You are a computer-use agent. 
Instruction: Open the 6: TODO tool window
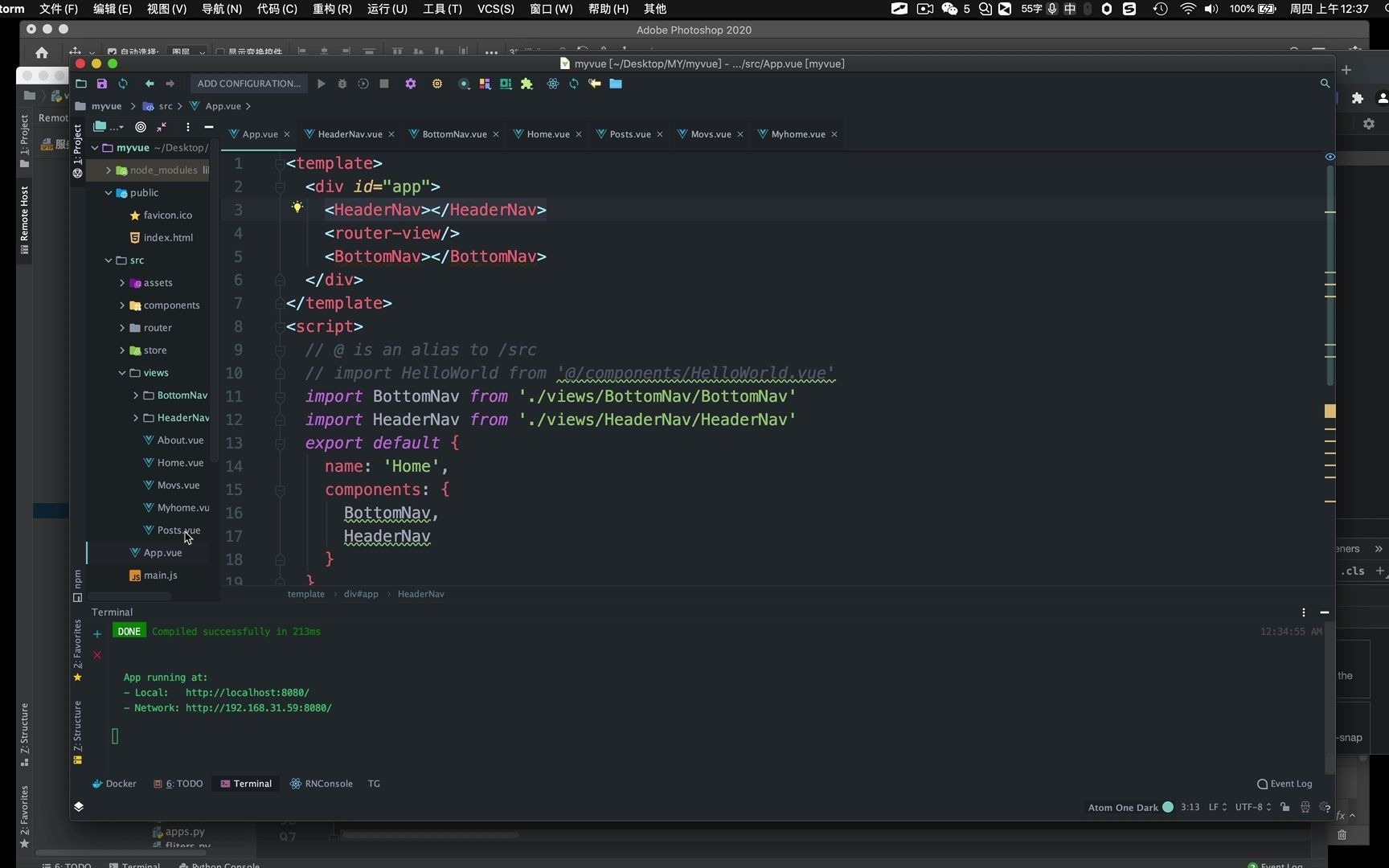tap(178, 784)
